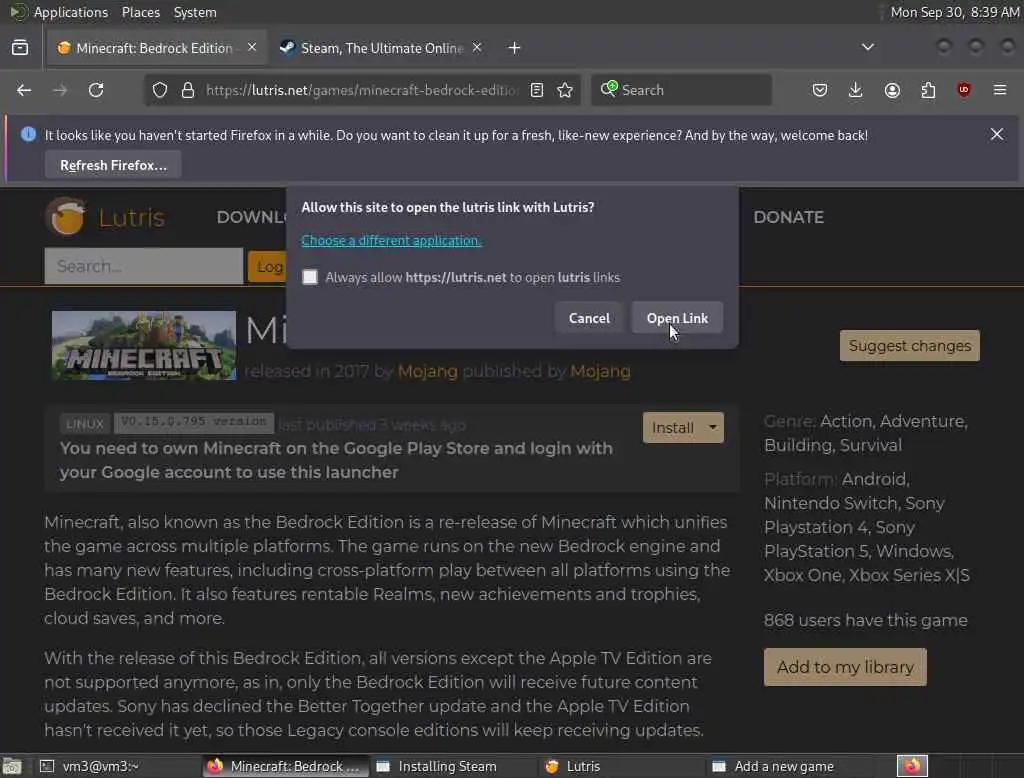Open the Downloads toolbar icon
This screenshot has width=1024, height=778.
click(856, 90)
